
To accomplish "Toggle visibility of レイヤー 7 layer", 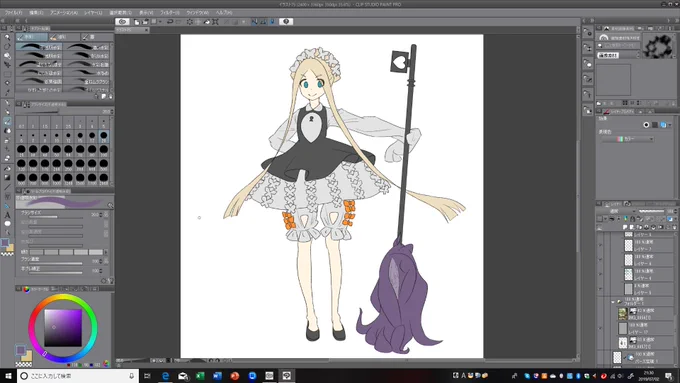I will 600,246.
